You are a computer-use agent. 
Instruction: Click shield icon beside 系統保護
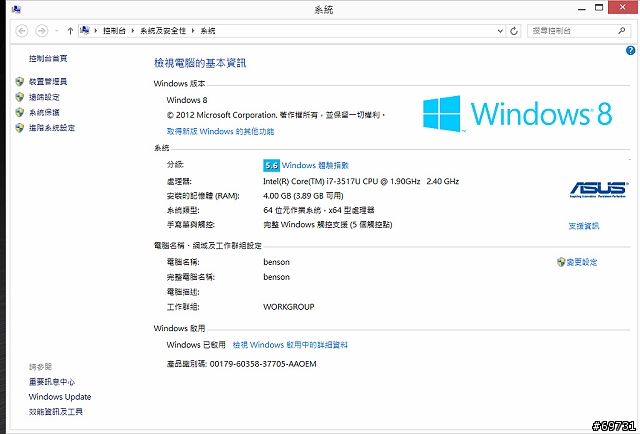coord(20,112)
